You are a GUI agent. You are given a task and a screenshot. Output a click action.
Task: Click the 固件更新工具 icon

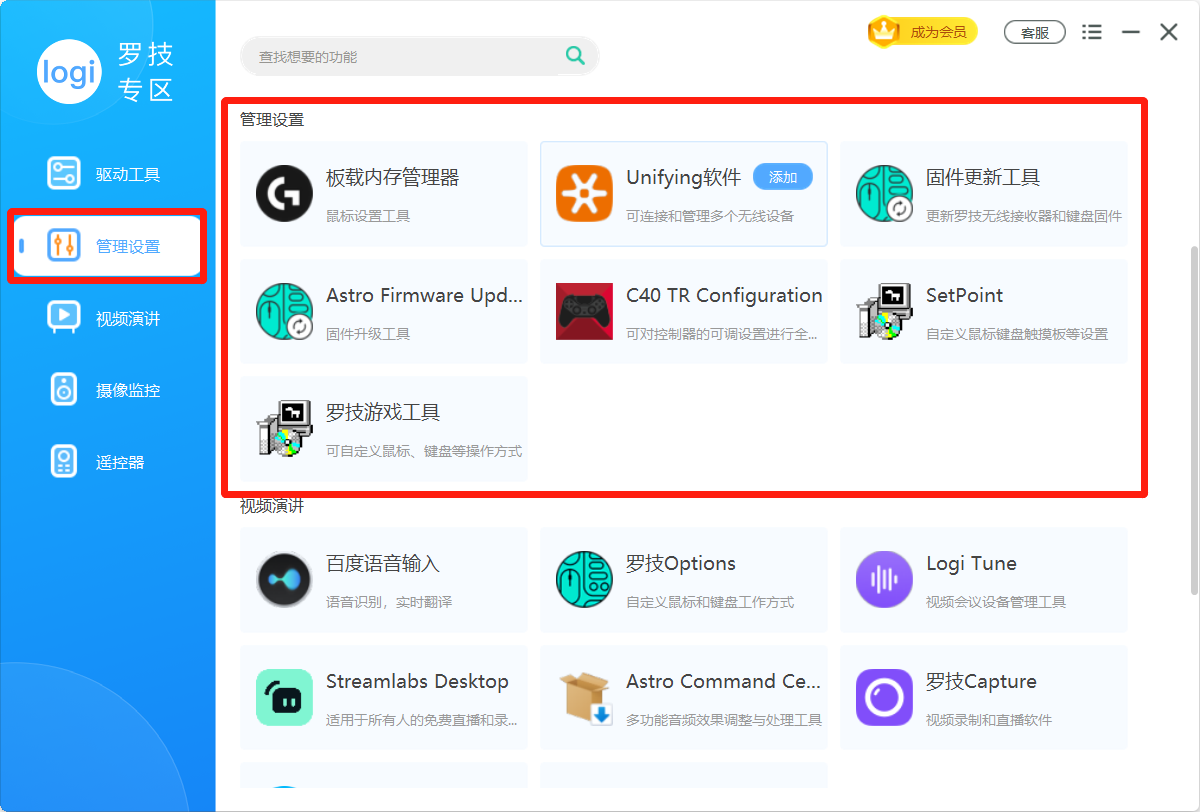pos(884,193)
